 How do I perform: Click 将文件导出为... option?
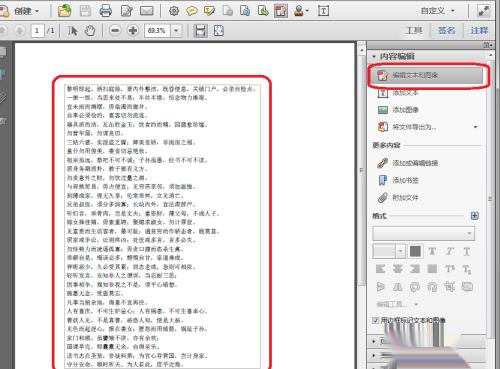(x=414, y=127)
